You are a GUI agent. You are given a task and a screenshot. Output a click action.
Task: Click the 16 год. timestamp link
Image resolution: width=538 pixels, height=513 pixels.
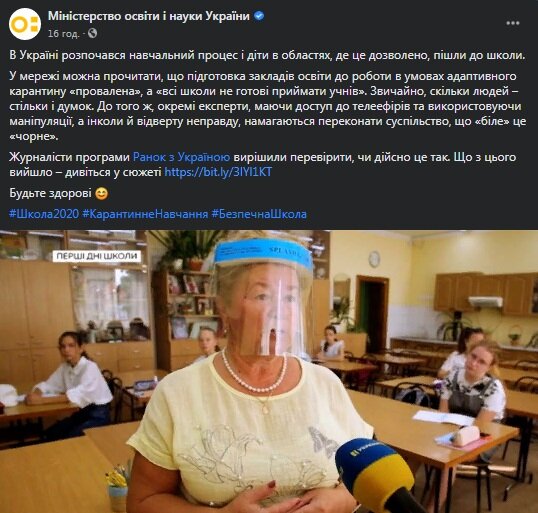[x=63, y=34]
